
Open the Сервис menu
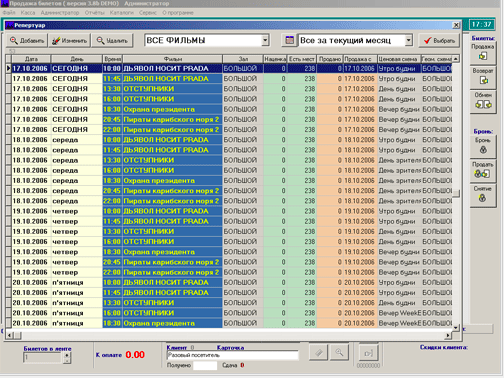(148, 13)
